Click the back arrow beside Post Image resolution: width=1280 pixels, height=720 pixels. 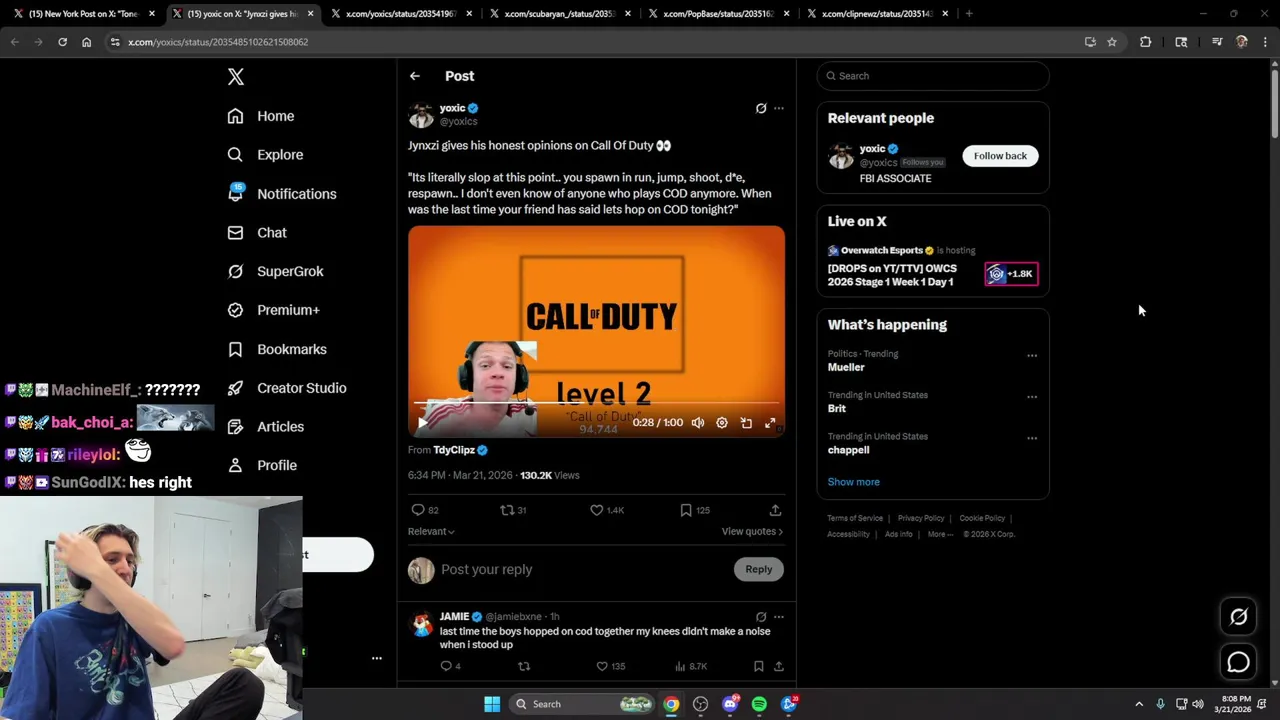414,76
